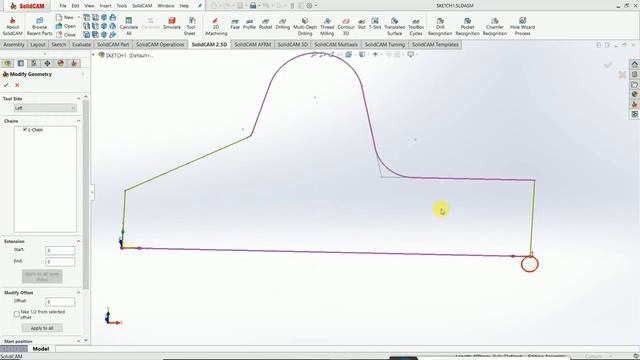The height and width of the screenshot is (360, 640).
Task: Cancel Modify Geometry with red X
Action: coord(17,85)
